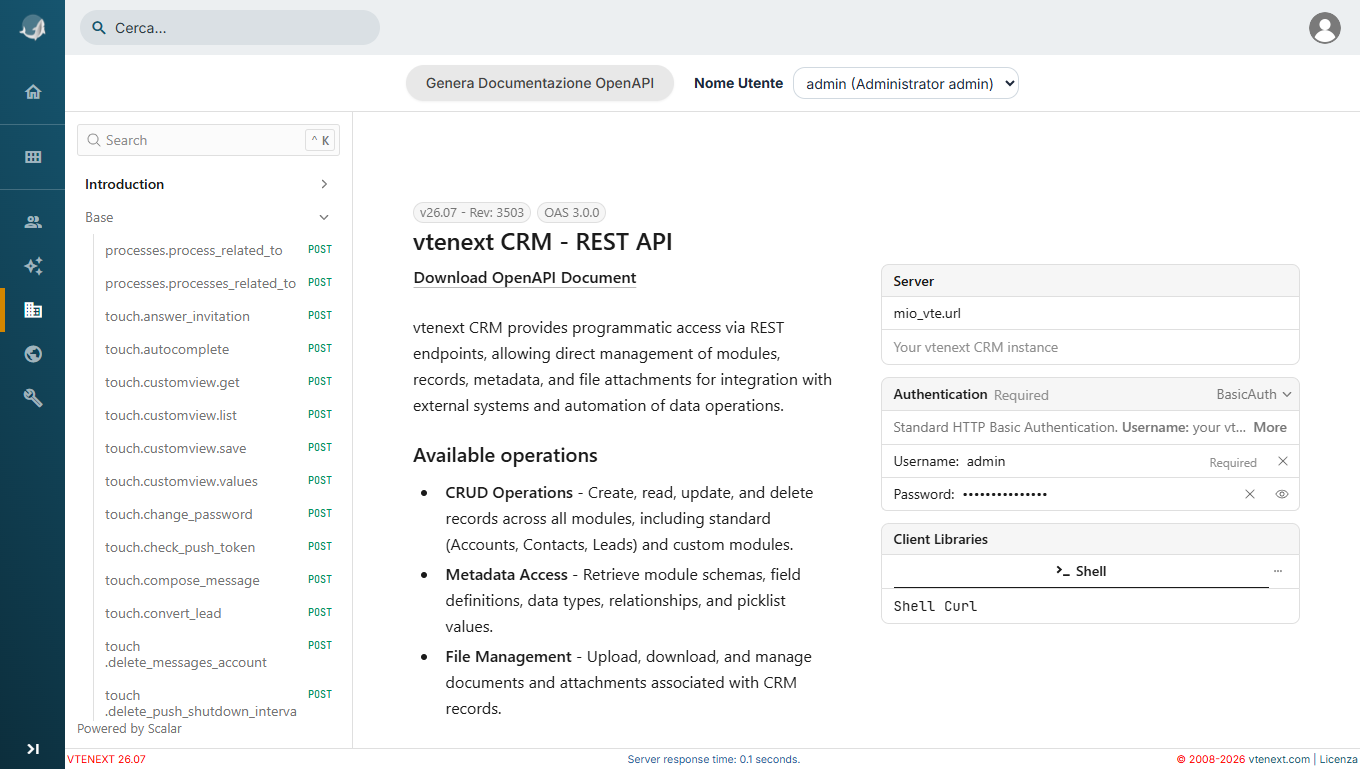The width and height of the screenshot is (1360, 769).
Task: Select the Introduction sidebar item
Action: (x=125, y=184)
